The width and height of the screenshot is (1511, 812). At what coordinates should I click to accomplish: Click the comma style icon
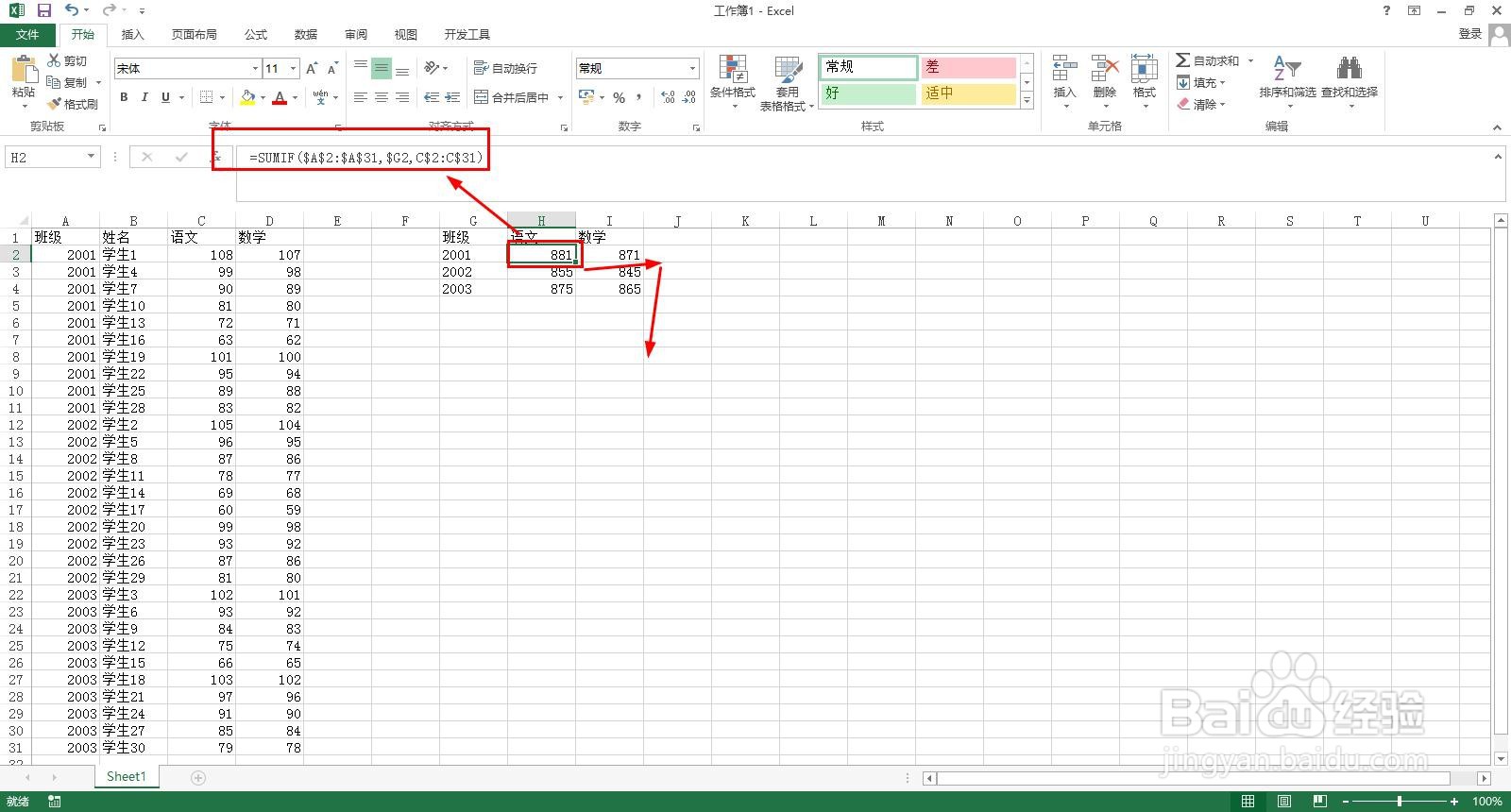[639, 96]
